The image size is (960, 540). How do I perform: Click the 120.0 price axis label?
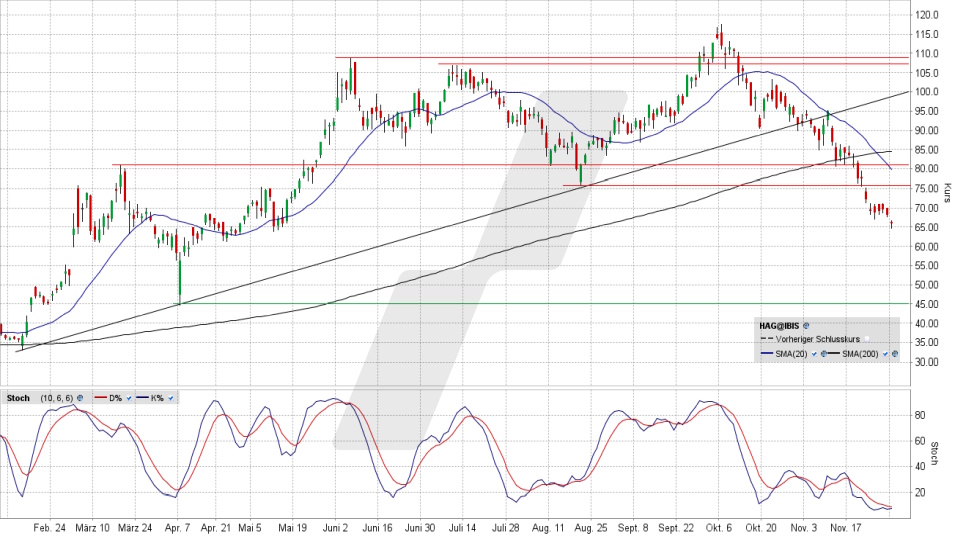[x=926, y=15]
